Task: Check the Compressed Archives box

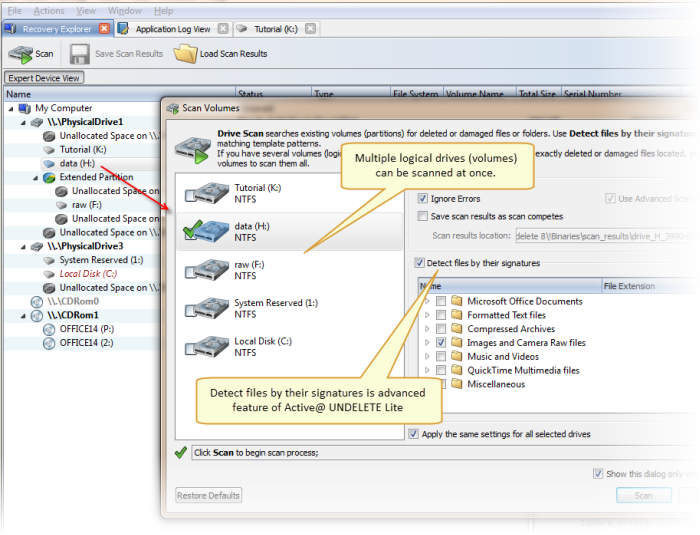Action: (441, 329)
